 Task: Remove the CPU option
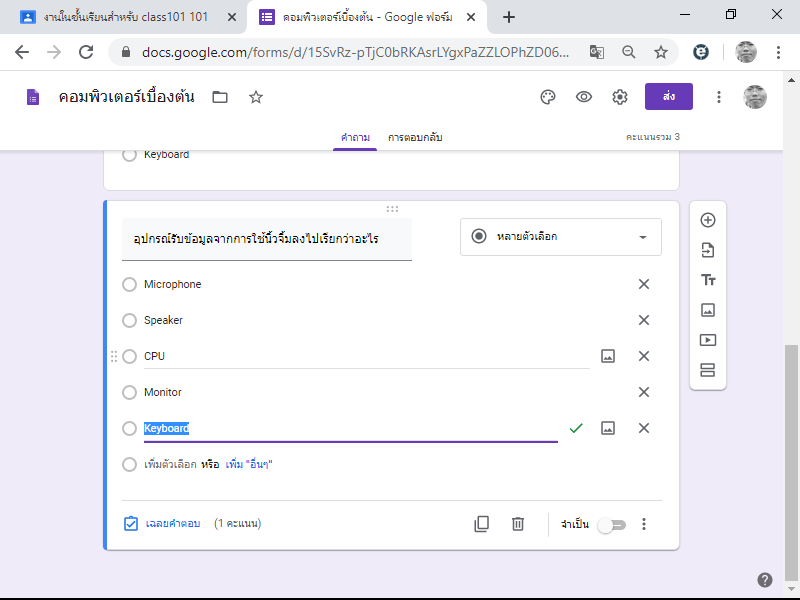(644, 356)
